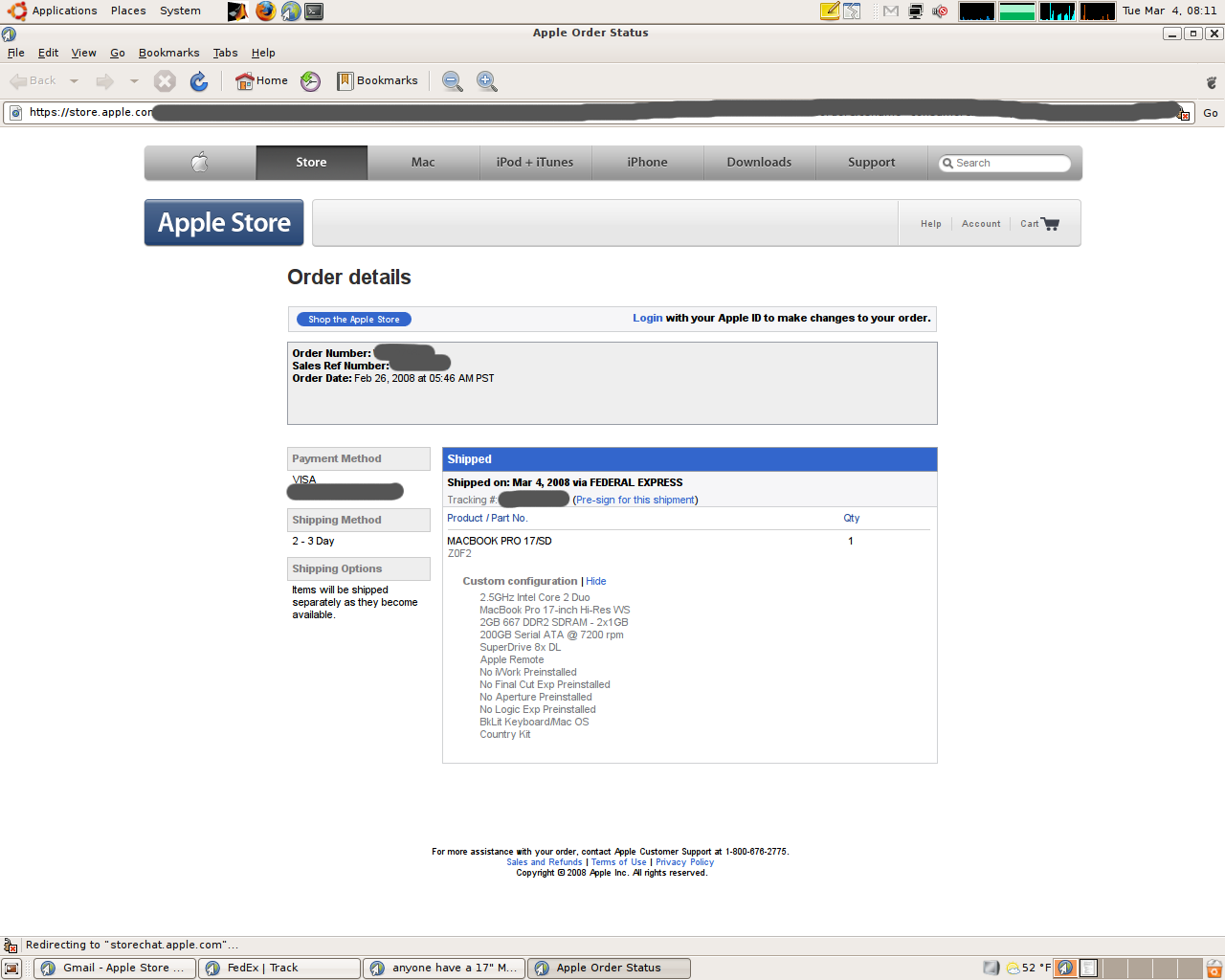
Task: Select the Downloads tab
Action: click(760, 163)
